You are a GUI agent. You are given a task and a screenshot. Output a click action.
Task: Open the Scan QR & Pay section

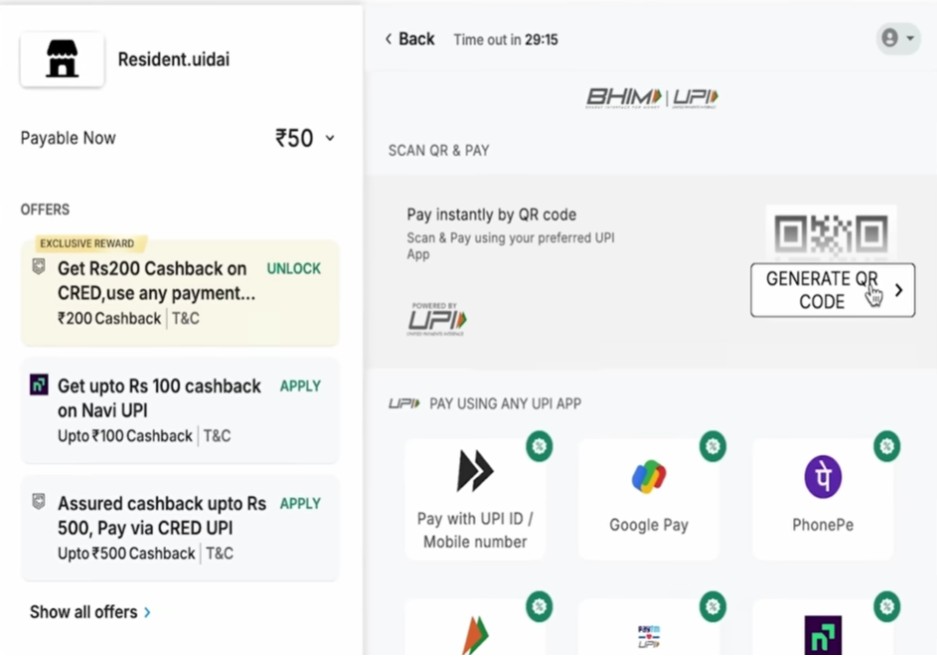pos(440,150)
